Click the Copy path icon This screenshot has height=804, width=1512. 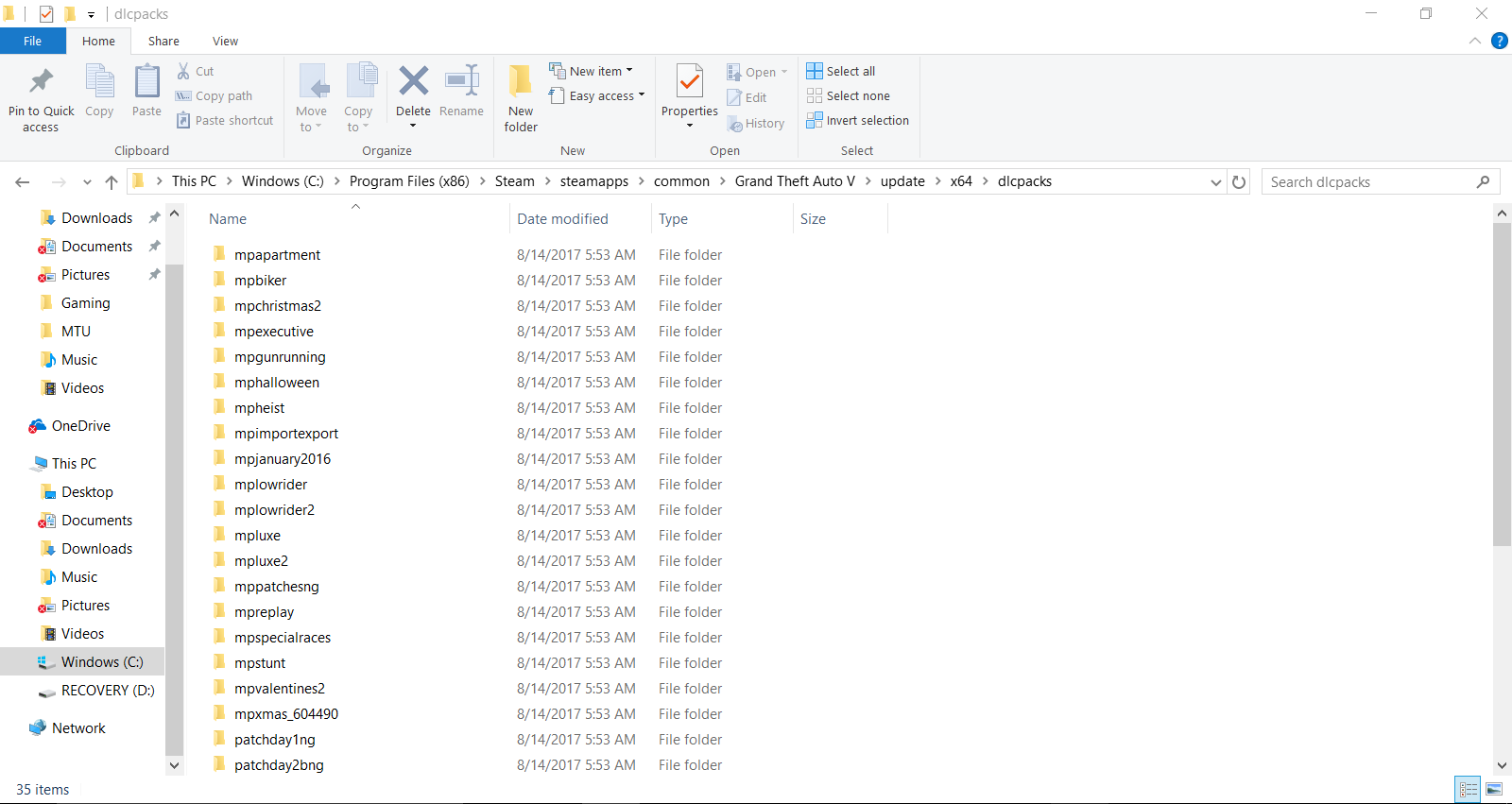(183, 95)
